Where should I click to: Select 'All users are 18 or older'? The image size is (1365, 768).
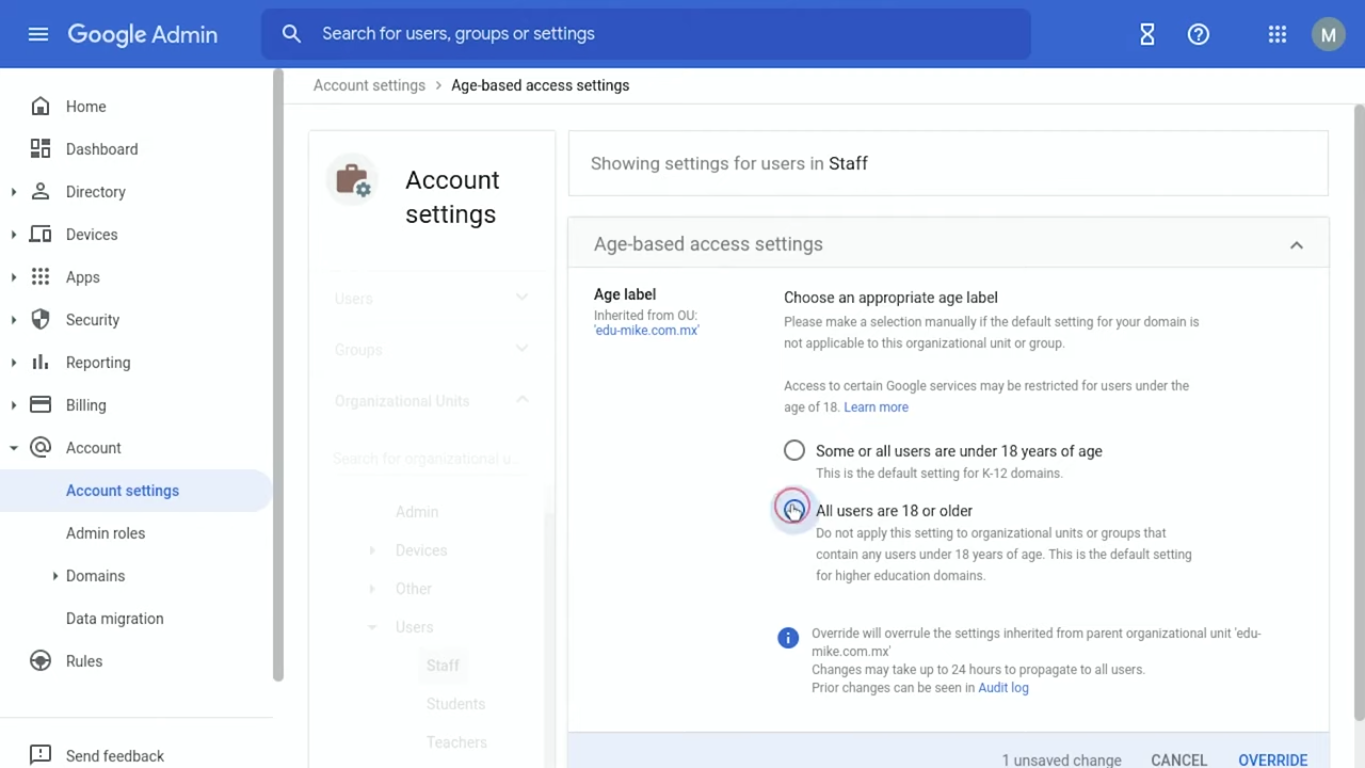point(794,510)
